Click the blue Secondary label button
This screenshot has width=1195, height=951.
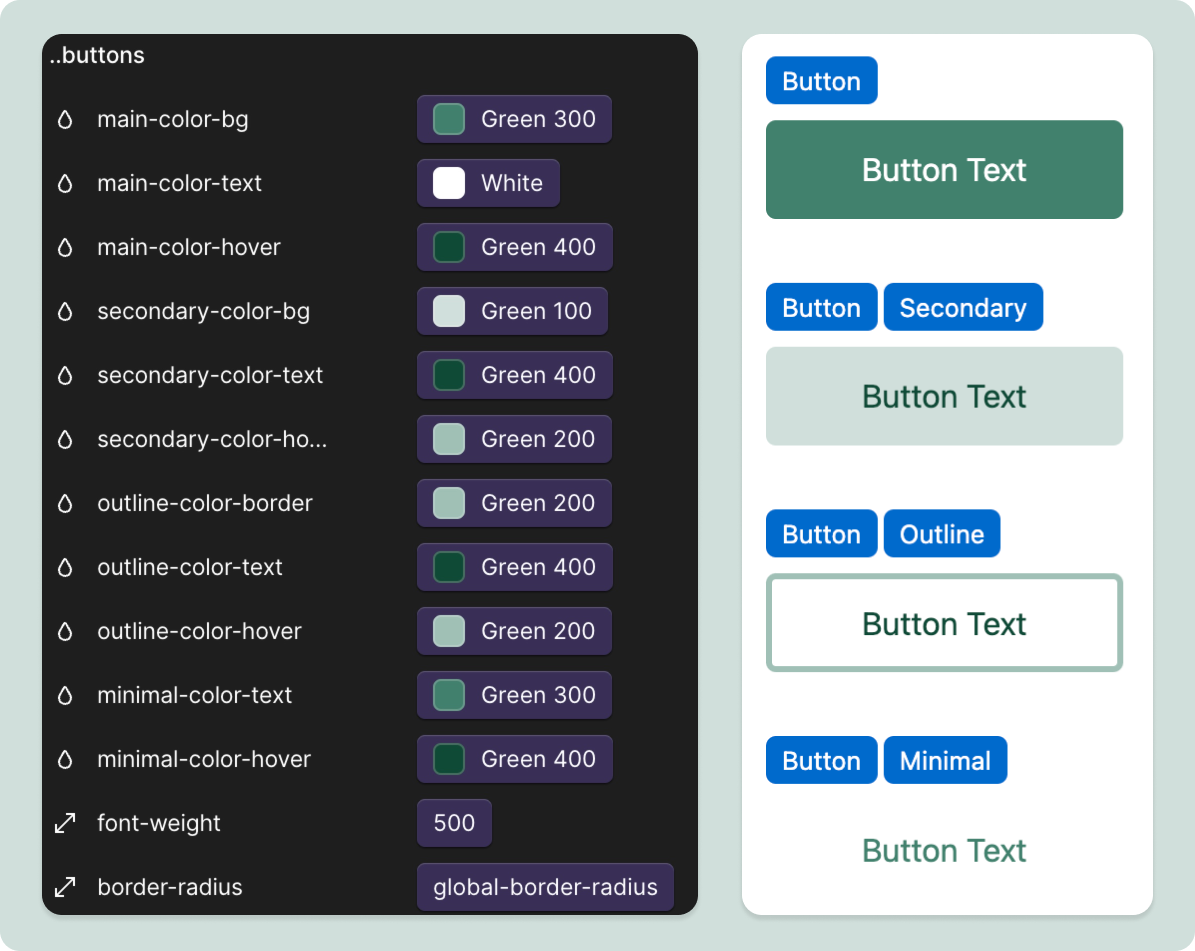pos(963,307)
